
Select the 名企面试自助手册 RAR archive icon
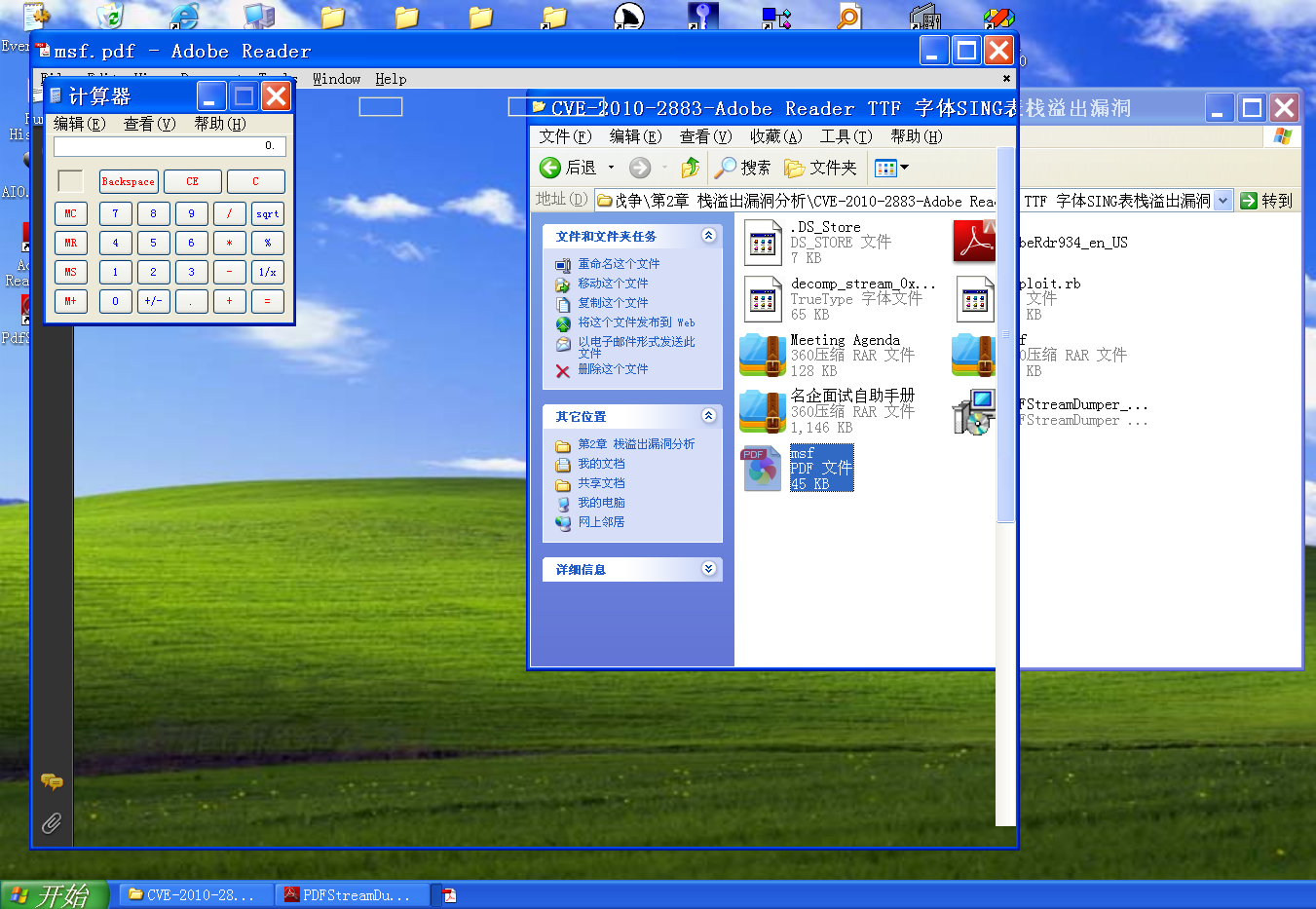click(763, 411)
